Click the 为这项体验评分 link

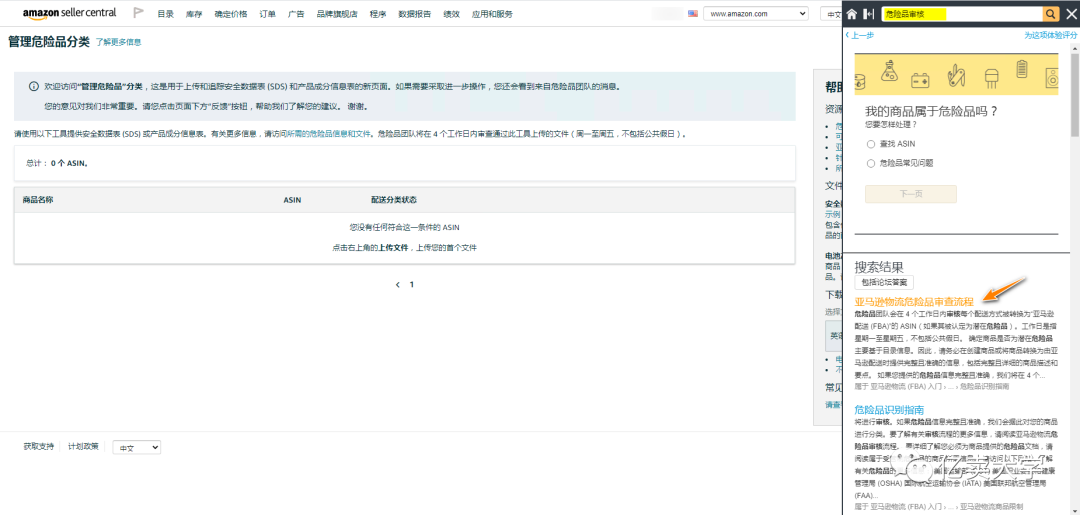(1050, 35)
